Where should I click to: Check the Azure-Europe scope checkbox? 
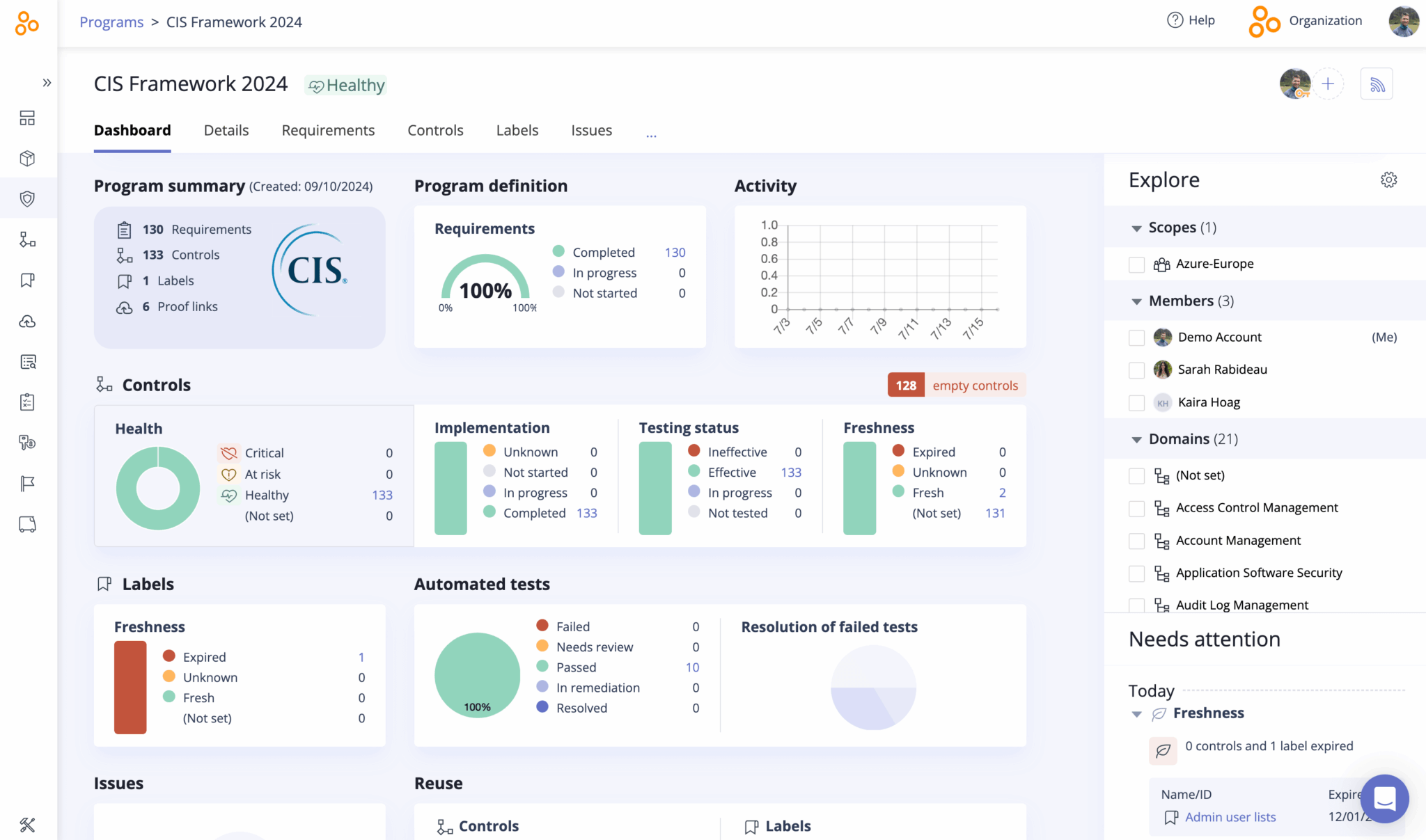(x=1136, y=264)
